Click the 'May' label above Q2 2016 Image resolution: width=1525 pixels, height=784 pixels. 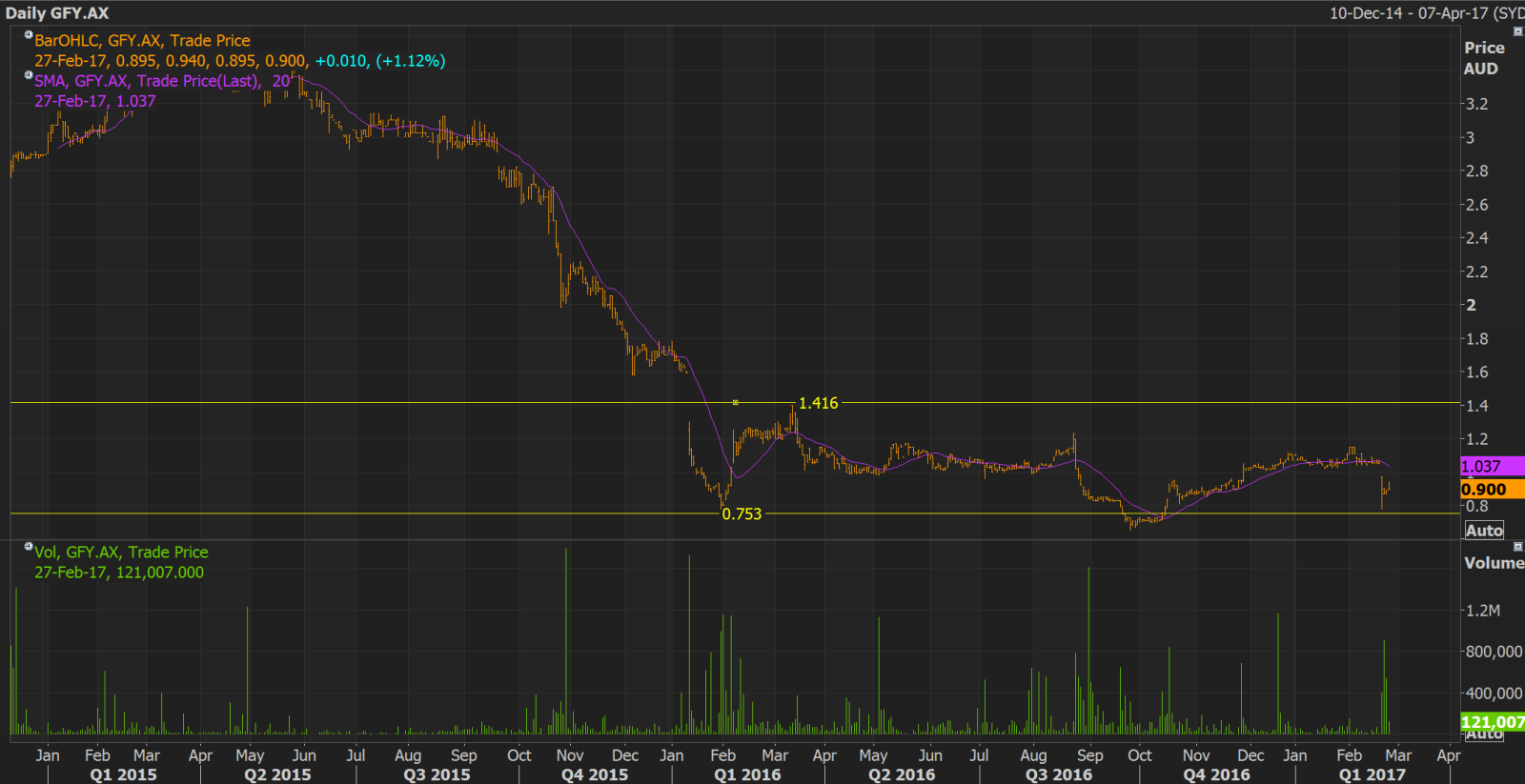pyautogui.click(x=873, y=755)
